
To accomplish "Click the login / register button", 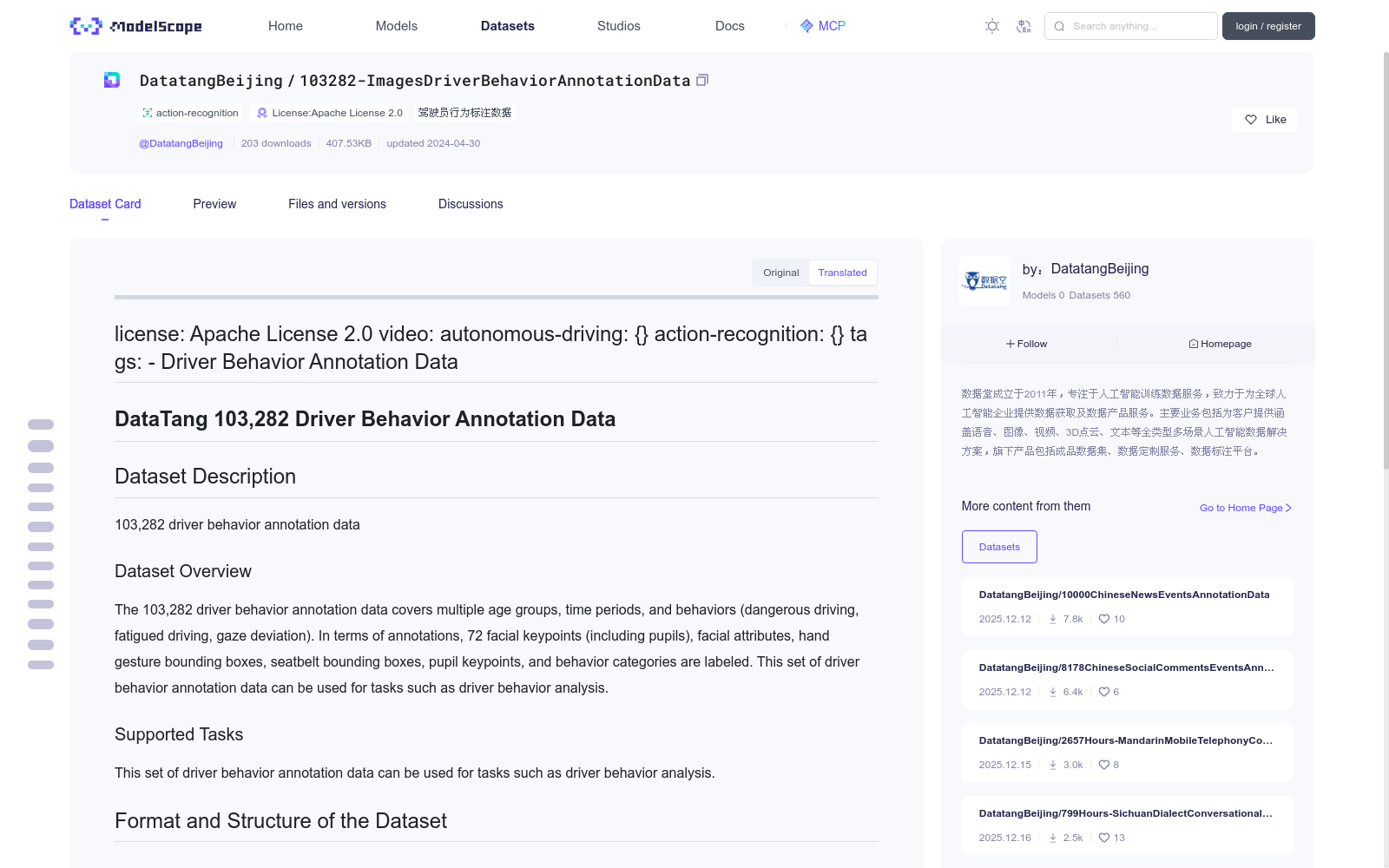I will click(x=1268, y=26).
